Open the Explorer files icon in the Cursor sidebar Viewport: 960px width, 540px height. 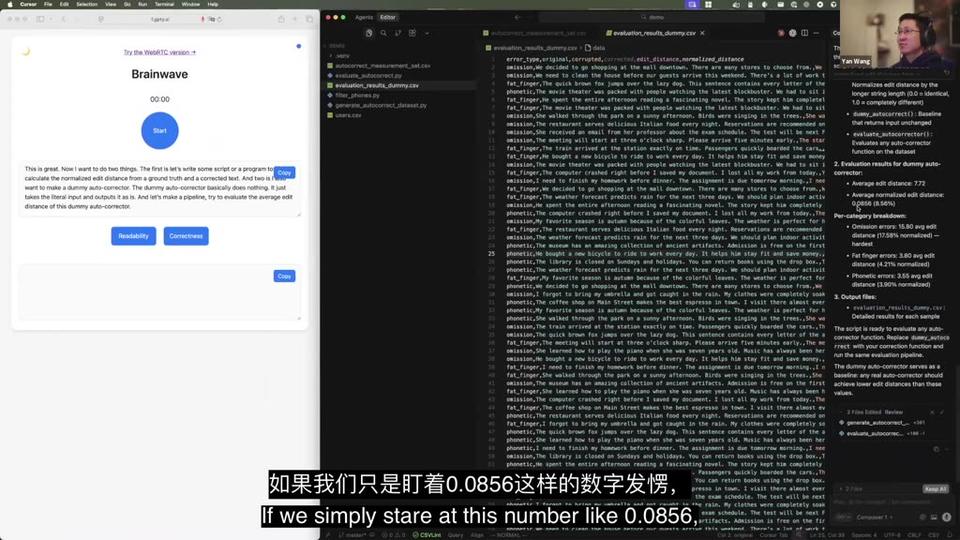click(x=369, y=33)
